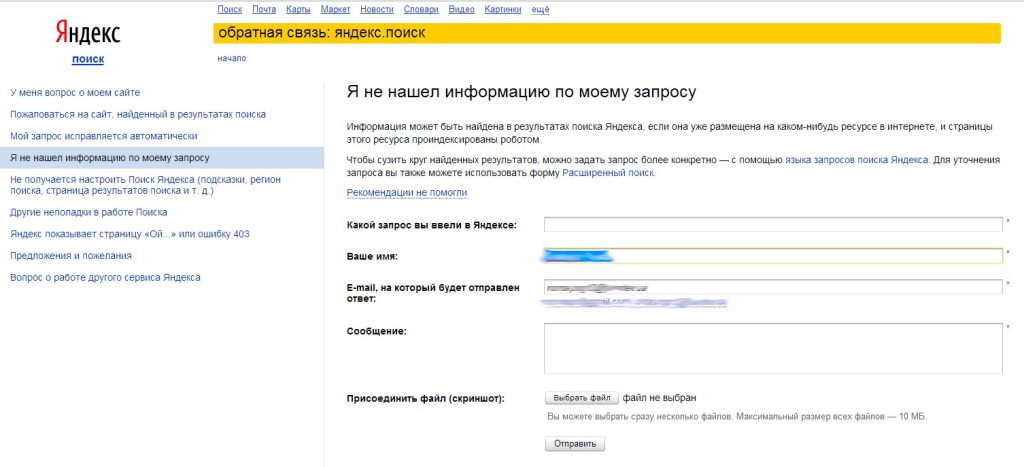The image size is (1024, 467).
Task: Select 'Мой запрос исправляется автоматически' topic
Action: 104,136
